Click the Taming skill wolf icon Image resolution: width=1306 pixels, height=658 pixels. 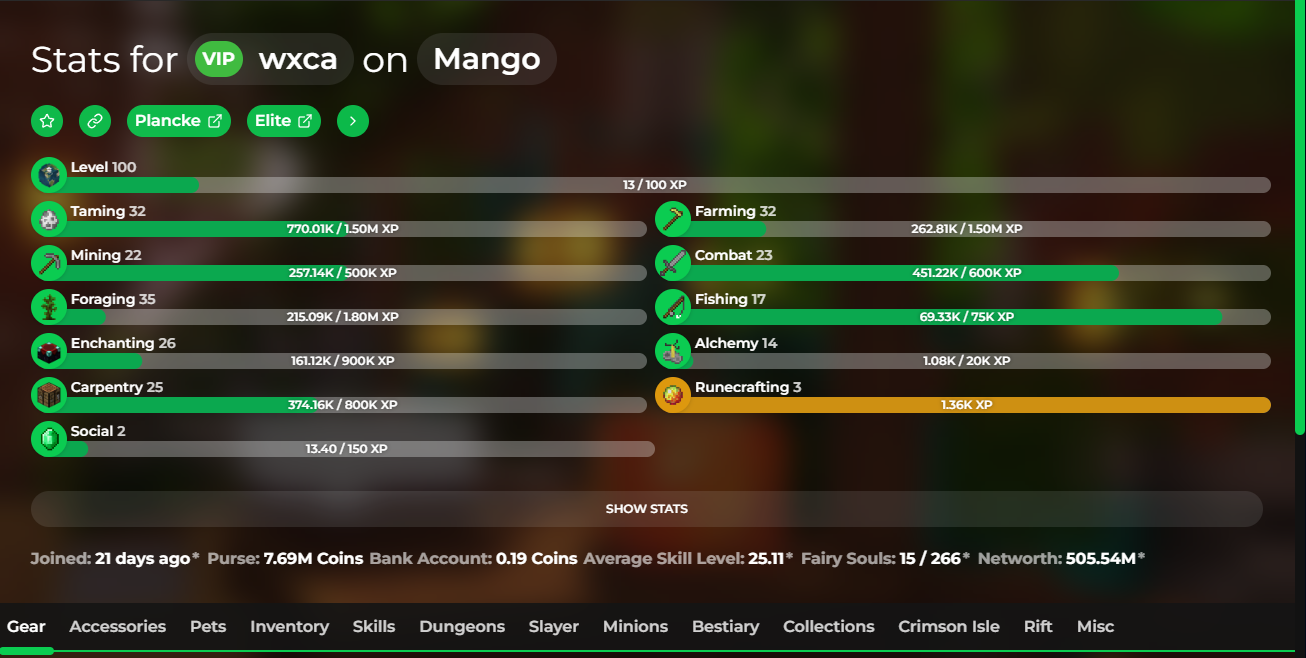[48, 219]
